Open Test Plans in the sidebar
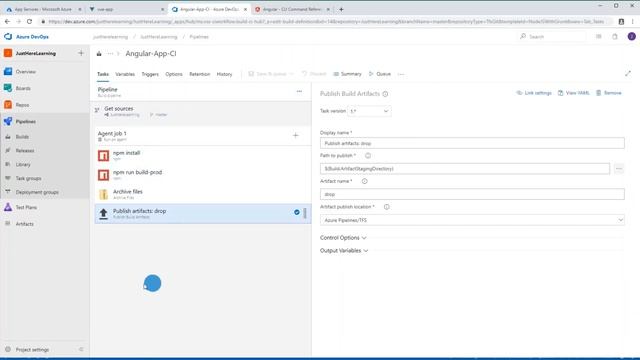 (x=26, y=207)
